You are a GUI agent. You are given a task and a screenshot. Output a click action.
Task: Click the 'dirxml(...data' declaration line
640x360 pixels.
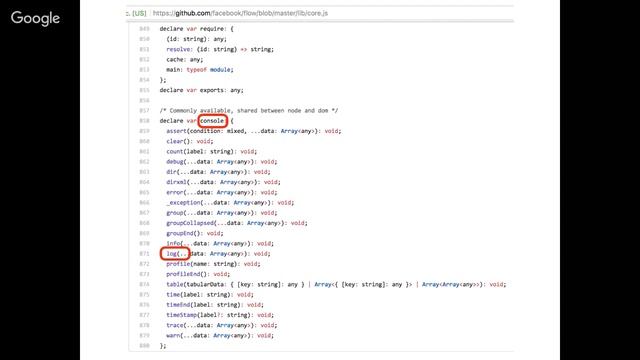(x=223, y=182)
